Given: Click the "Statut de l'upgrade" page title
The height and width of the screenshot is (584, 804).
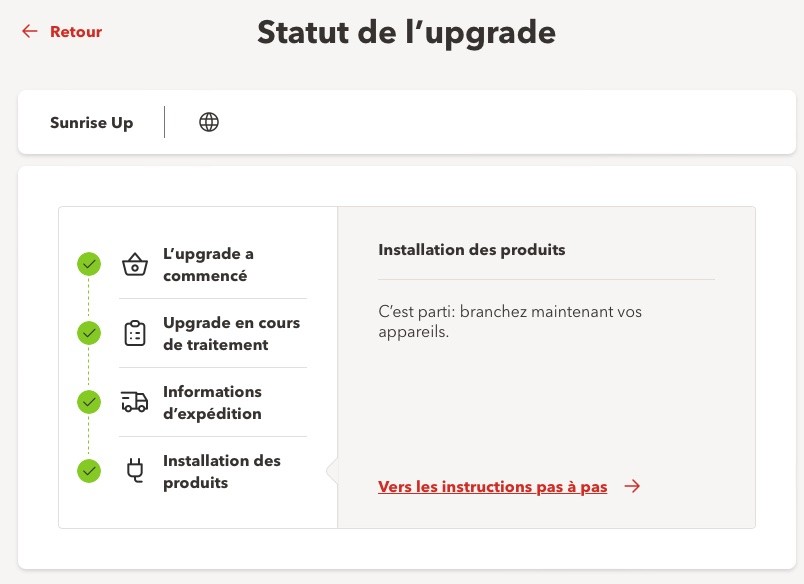Looking at the screenshot, I should 406,32.
